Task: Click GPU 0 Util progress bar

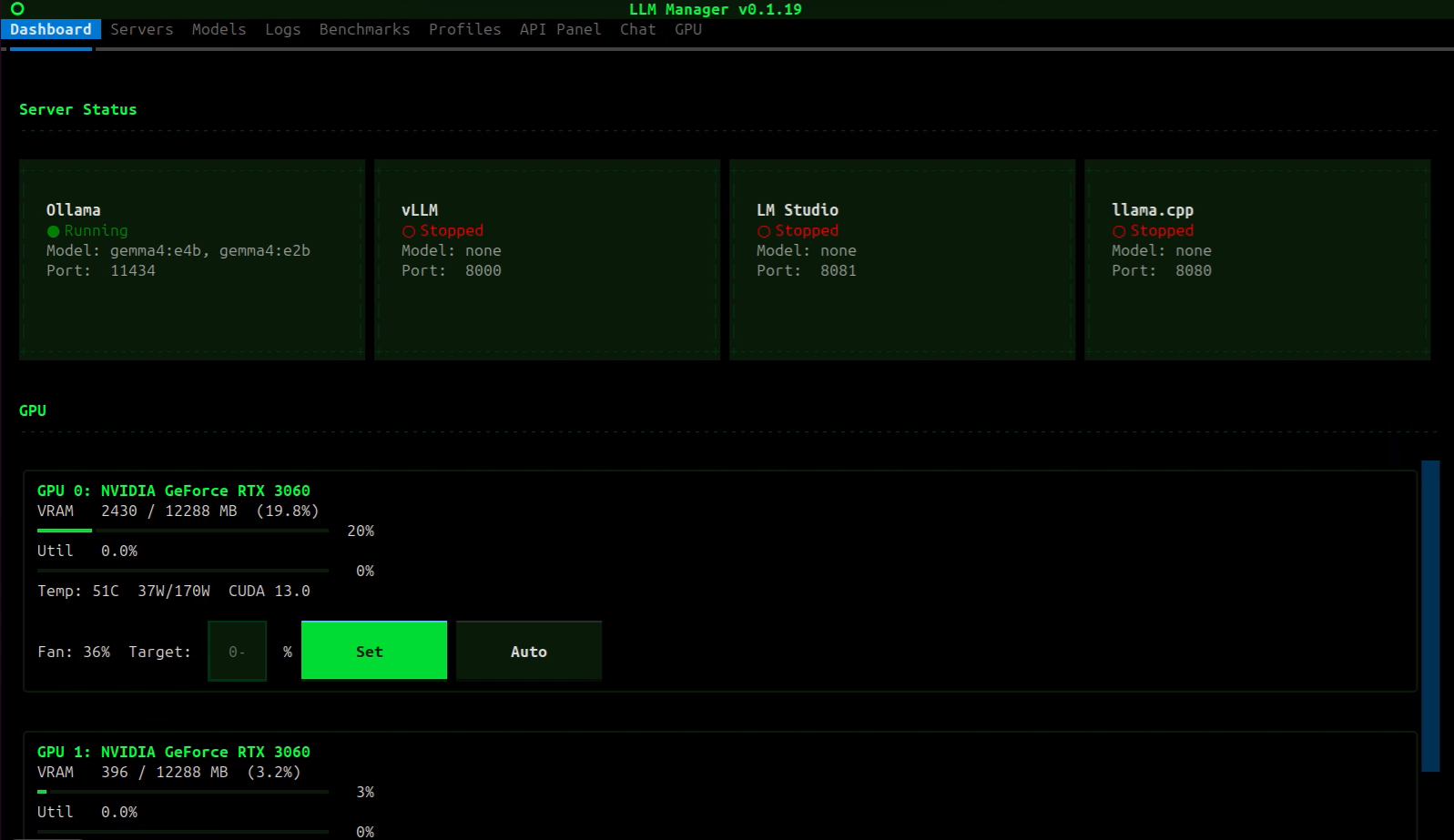Action: (183, 571)
